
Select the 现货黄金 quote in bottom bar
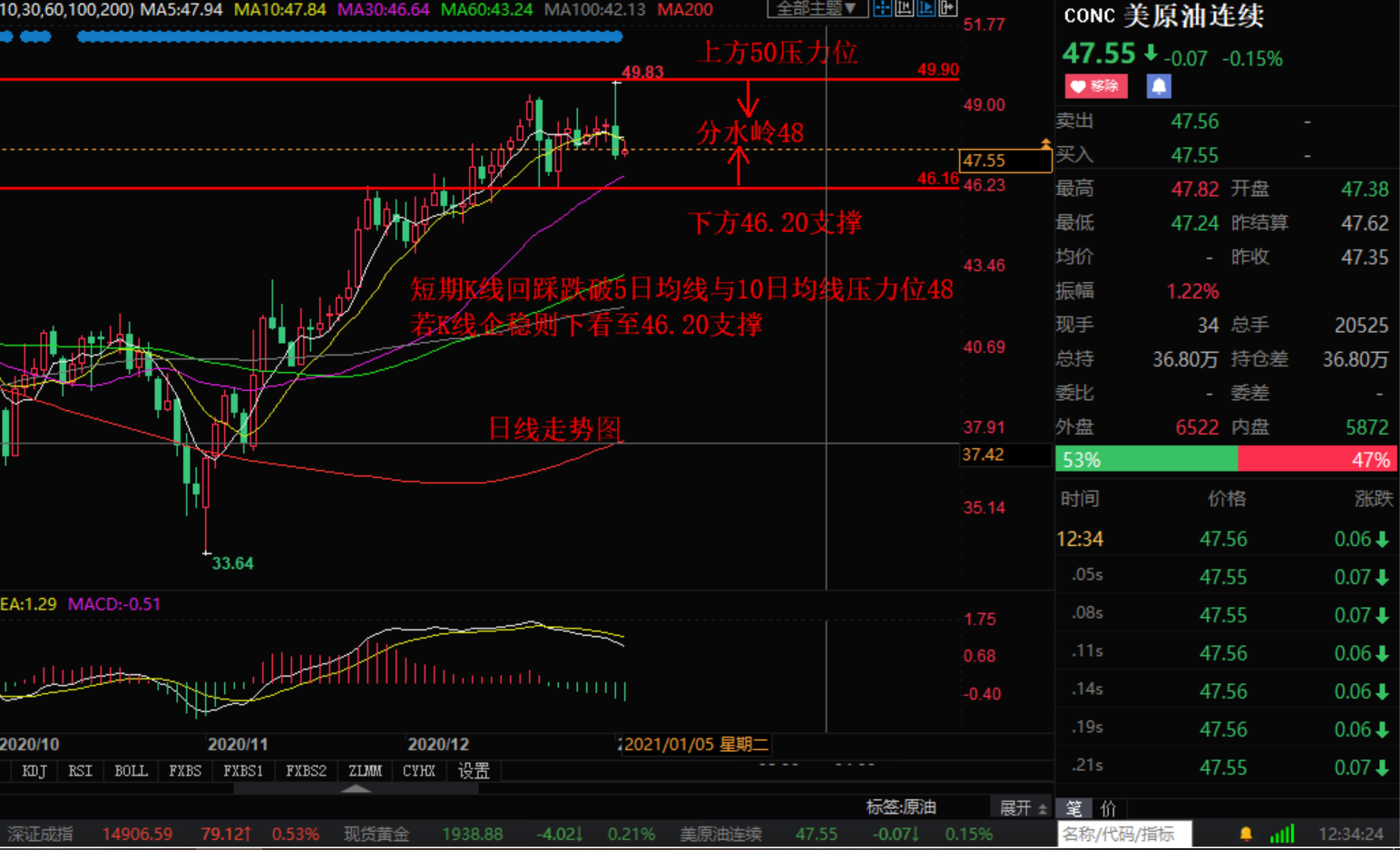[376, 834]
